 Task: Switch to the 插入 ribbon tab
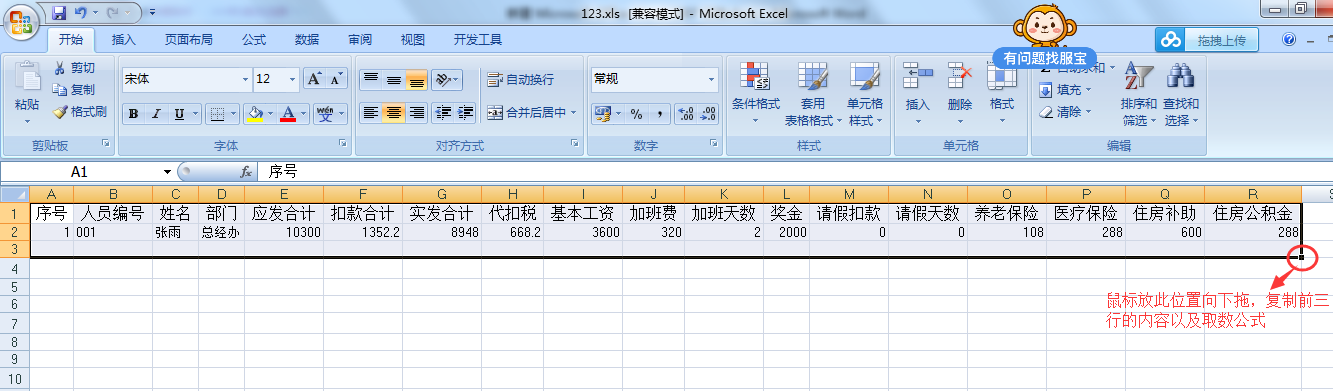(124, 40)
